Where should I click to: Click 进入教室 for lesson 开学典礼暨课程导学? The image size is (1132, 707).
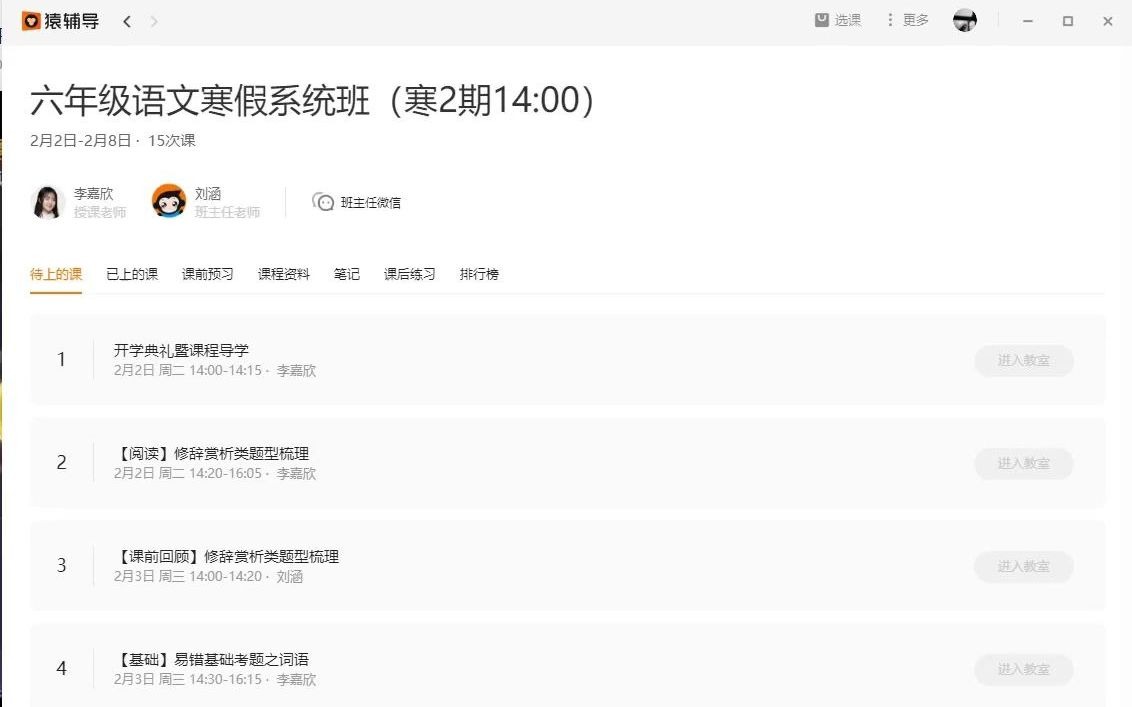[1023, 361]
